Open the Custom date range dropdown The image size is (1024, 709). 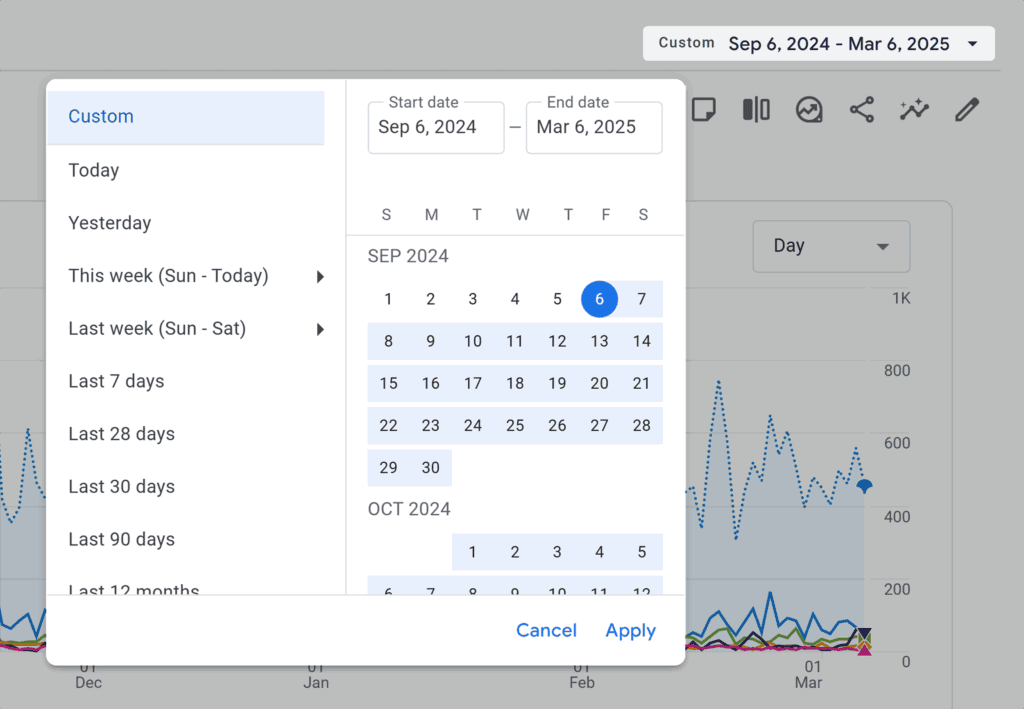click(818, 43)
